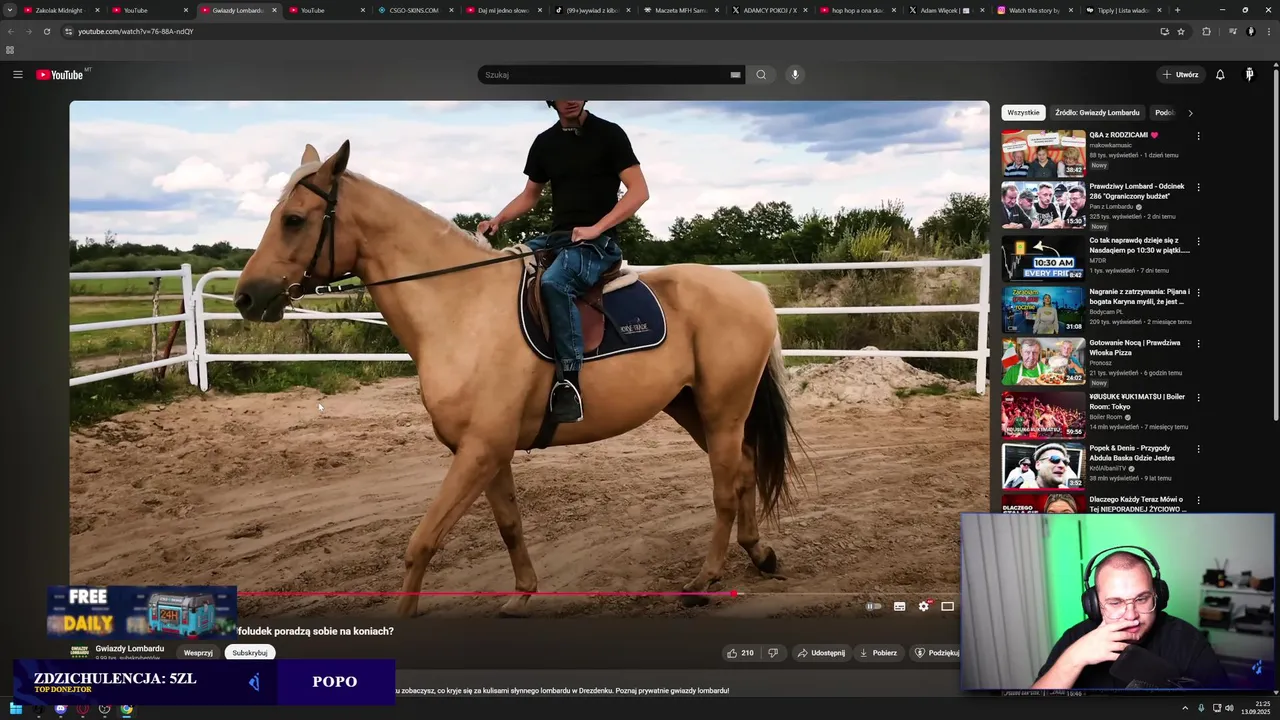The width and height of the screenshot is (1280, 720).
Task: Open video settings gear
Action: pyautogui.click(x=923, y=606)
